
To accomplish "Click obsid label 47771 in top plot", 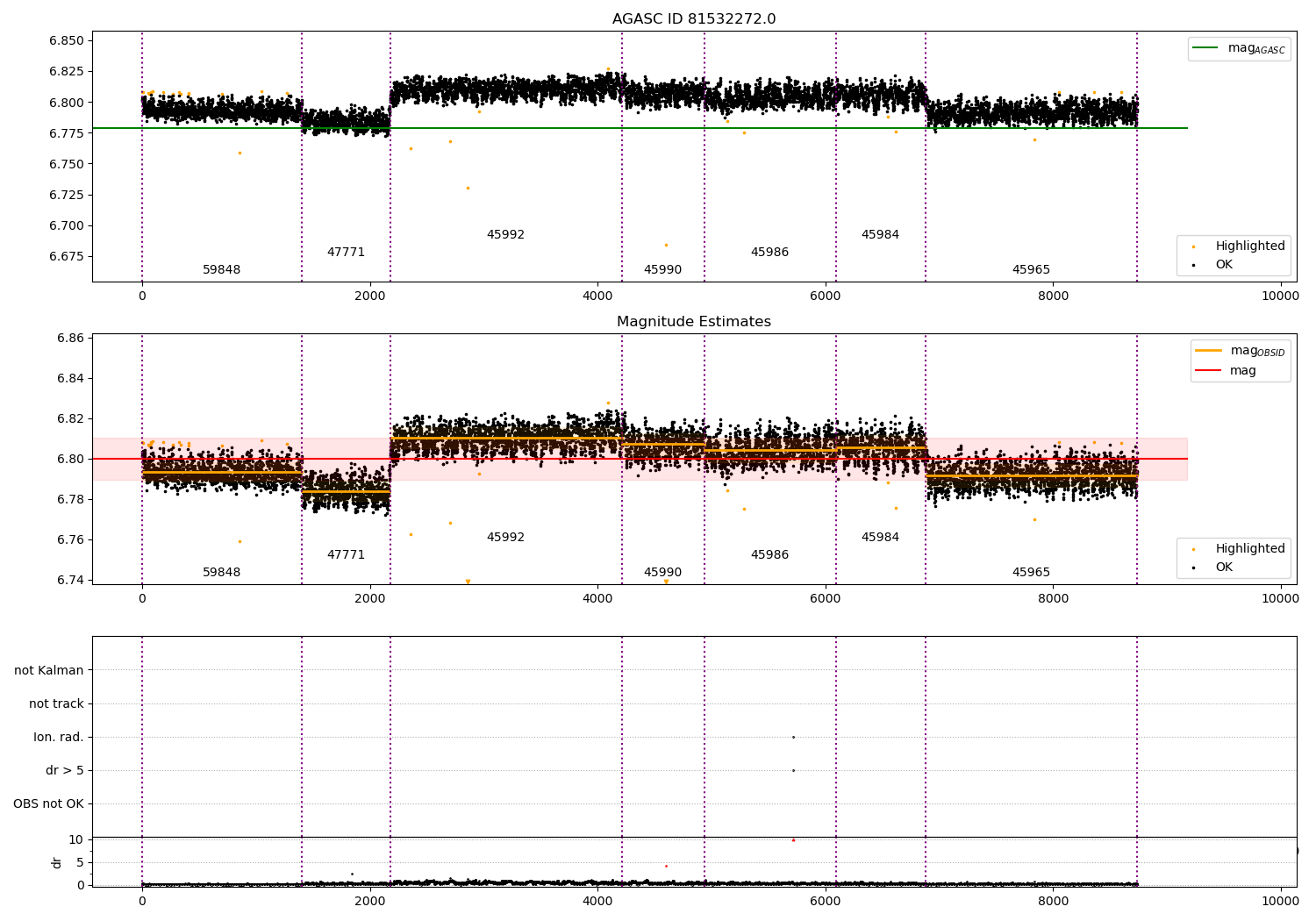I will pos(346,253).
